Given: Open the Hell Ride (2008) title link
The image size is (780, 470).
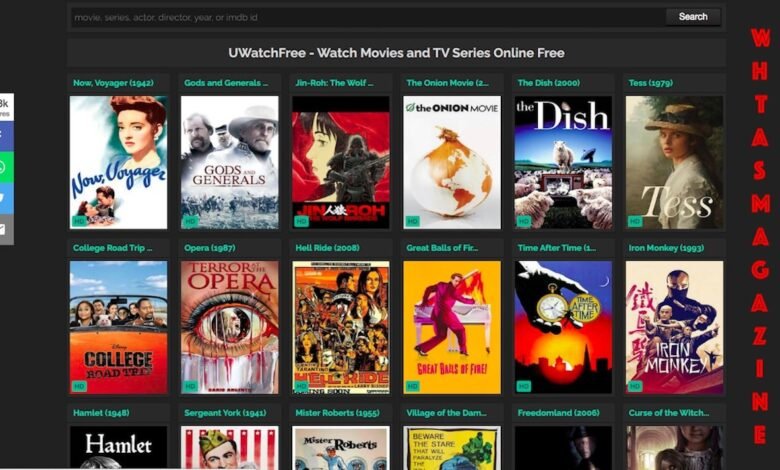Looking at the screenshot, I should pos(327,248).
